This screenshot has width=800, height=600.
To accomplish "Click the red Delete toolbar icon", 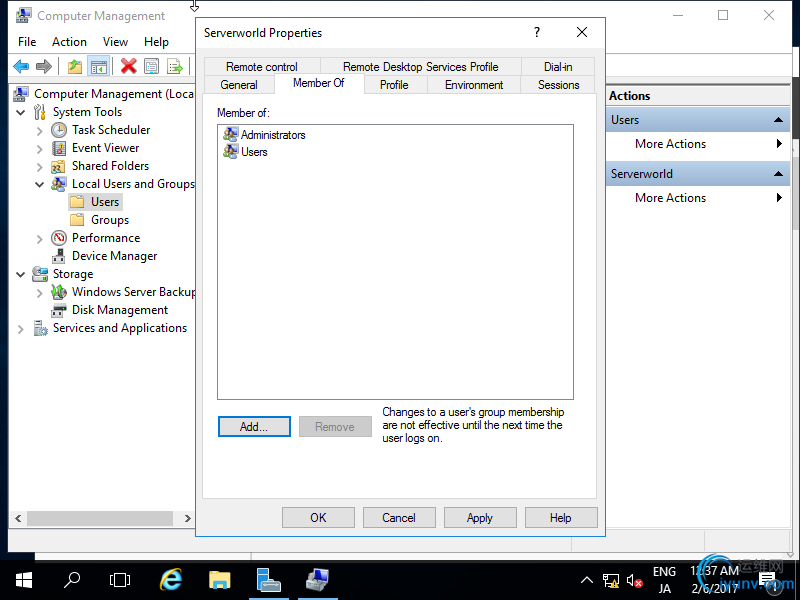I will [129, 66].
